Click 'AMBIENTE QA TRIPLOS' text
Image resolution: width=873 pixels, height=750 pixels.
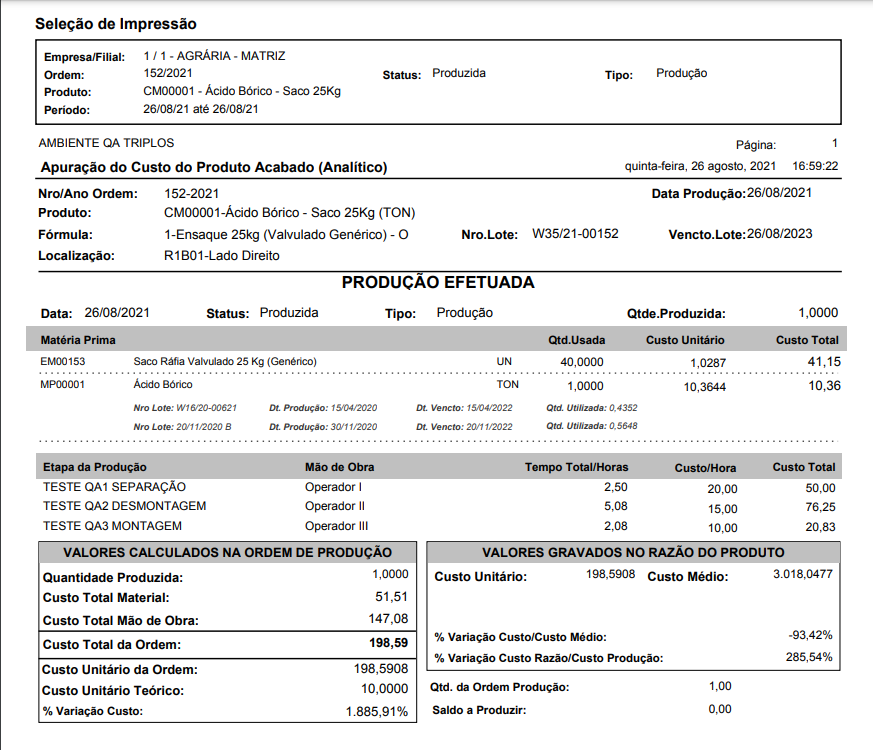[x=106, y=143]
